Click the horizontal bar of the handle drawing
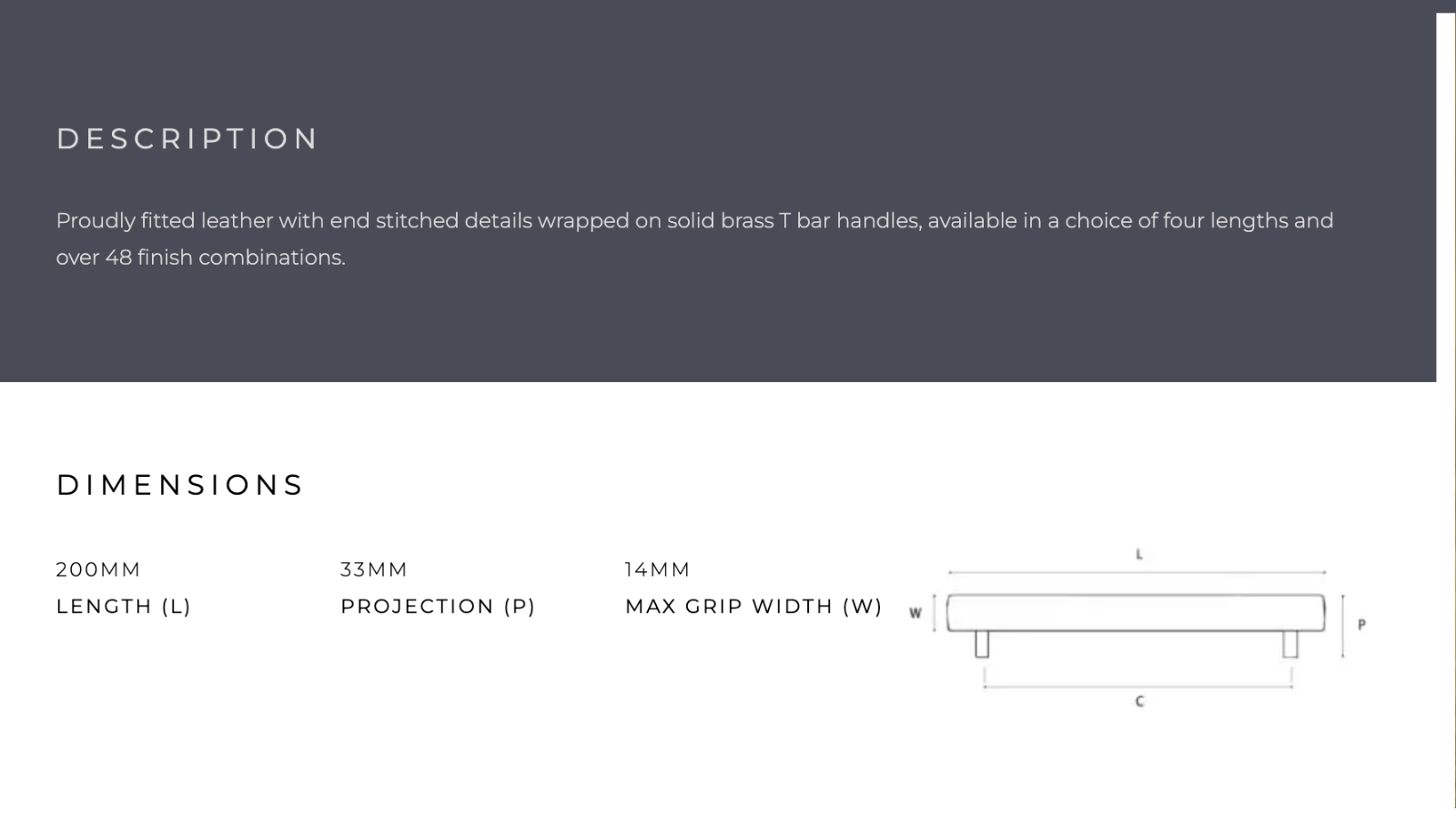The image size is (1456, 818). coord(1136,612)
